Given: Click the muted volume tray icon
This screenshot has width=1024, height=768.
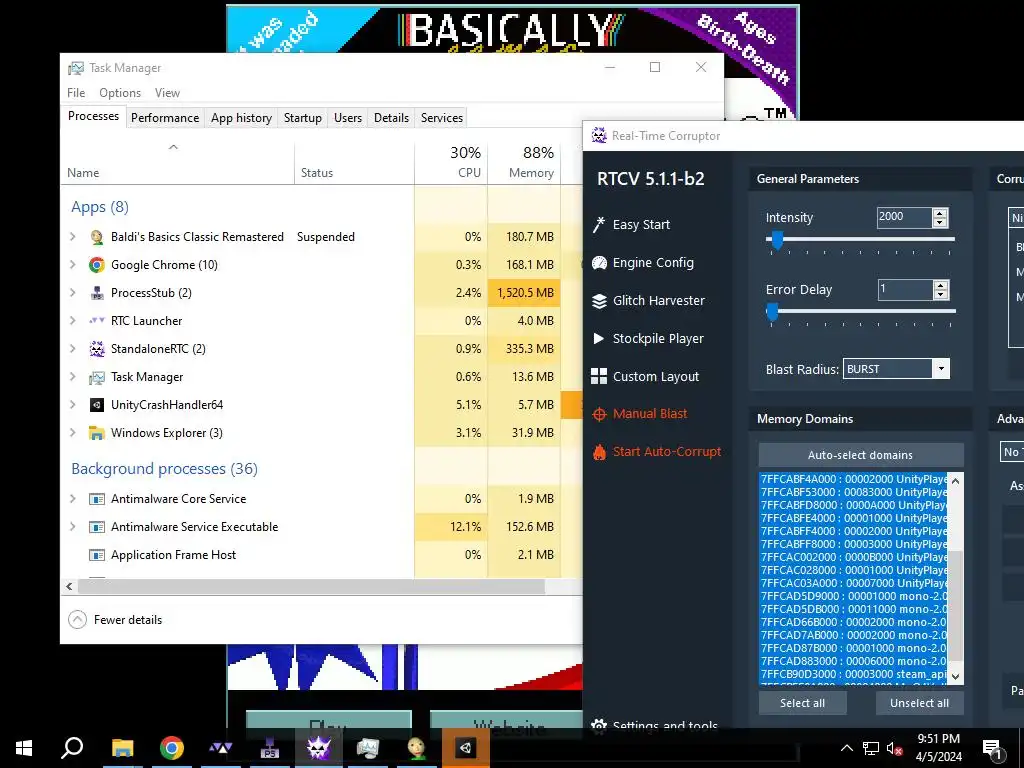Looking at the screenshot, I should click(x=895, y=748).
